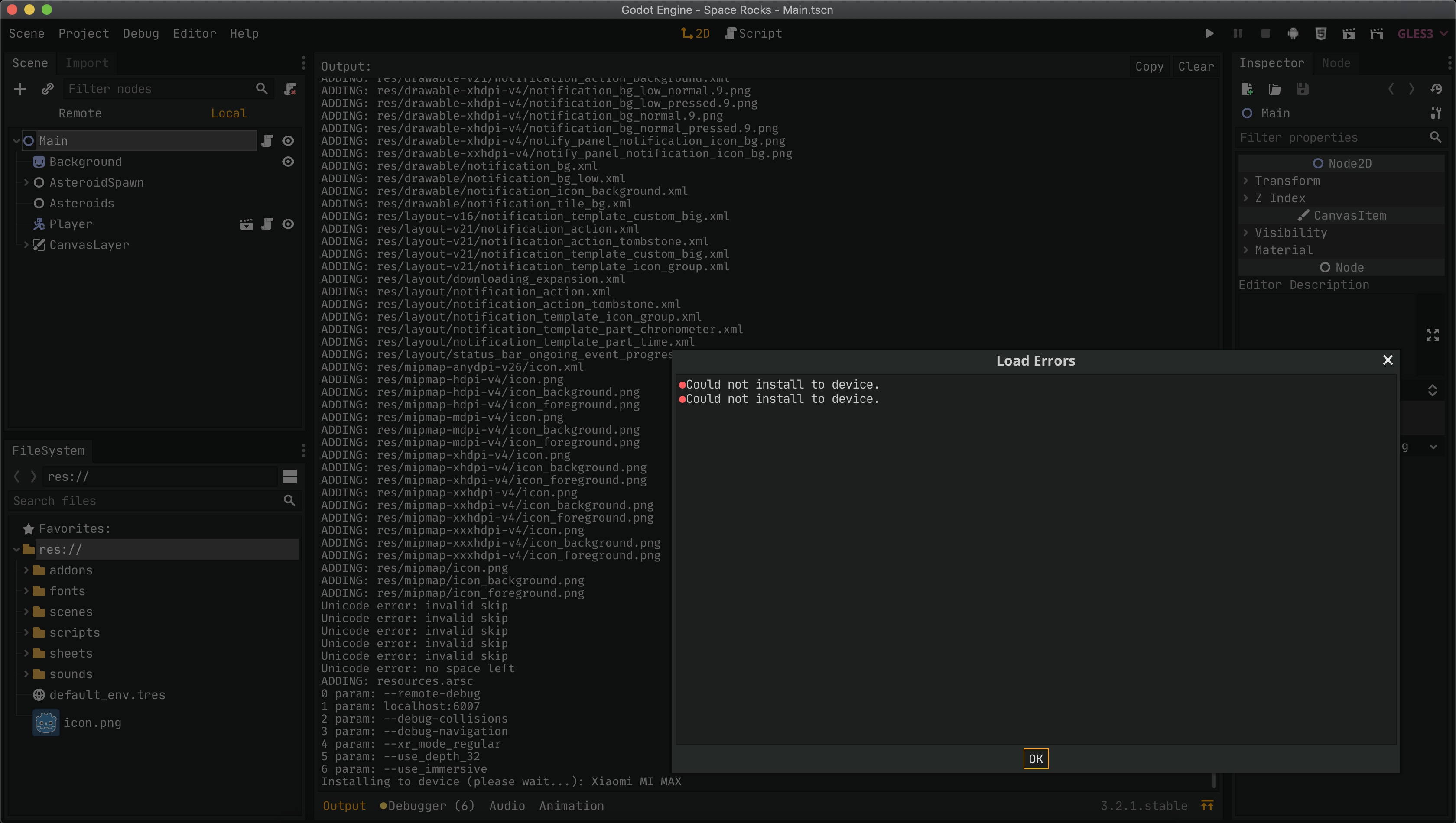Expand scenes folder
The width and height of the screenshot is (1456, 823).
click(26, 612)
